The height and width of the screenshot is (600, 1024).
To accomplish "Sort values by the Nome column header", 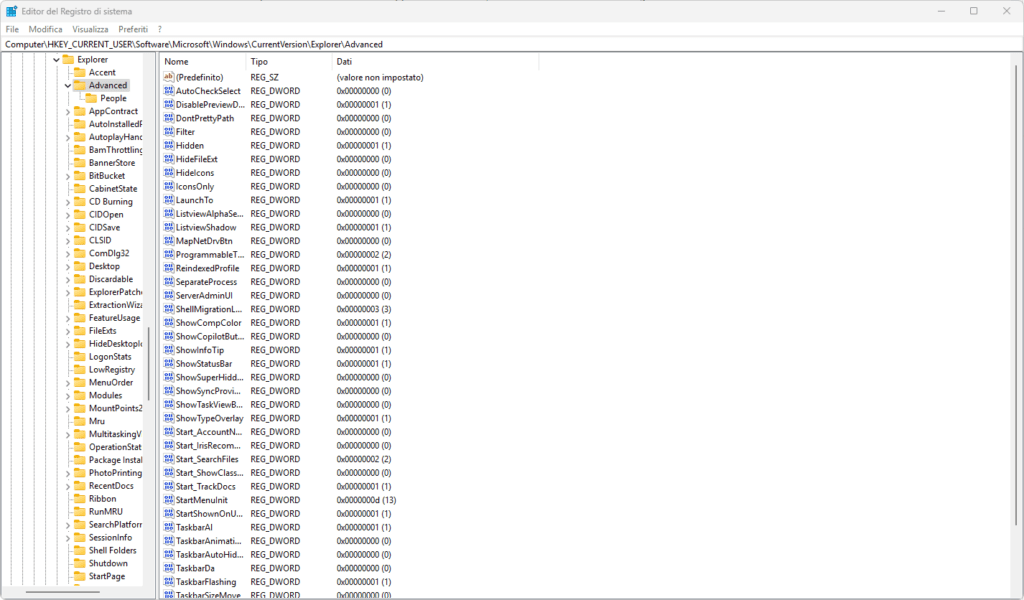I will click(x=203, y=61).
